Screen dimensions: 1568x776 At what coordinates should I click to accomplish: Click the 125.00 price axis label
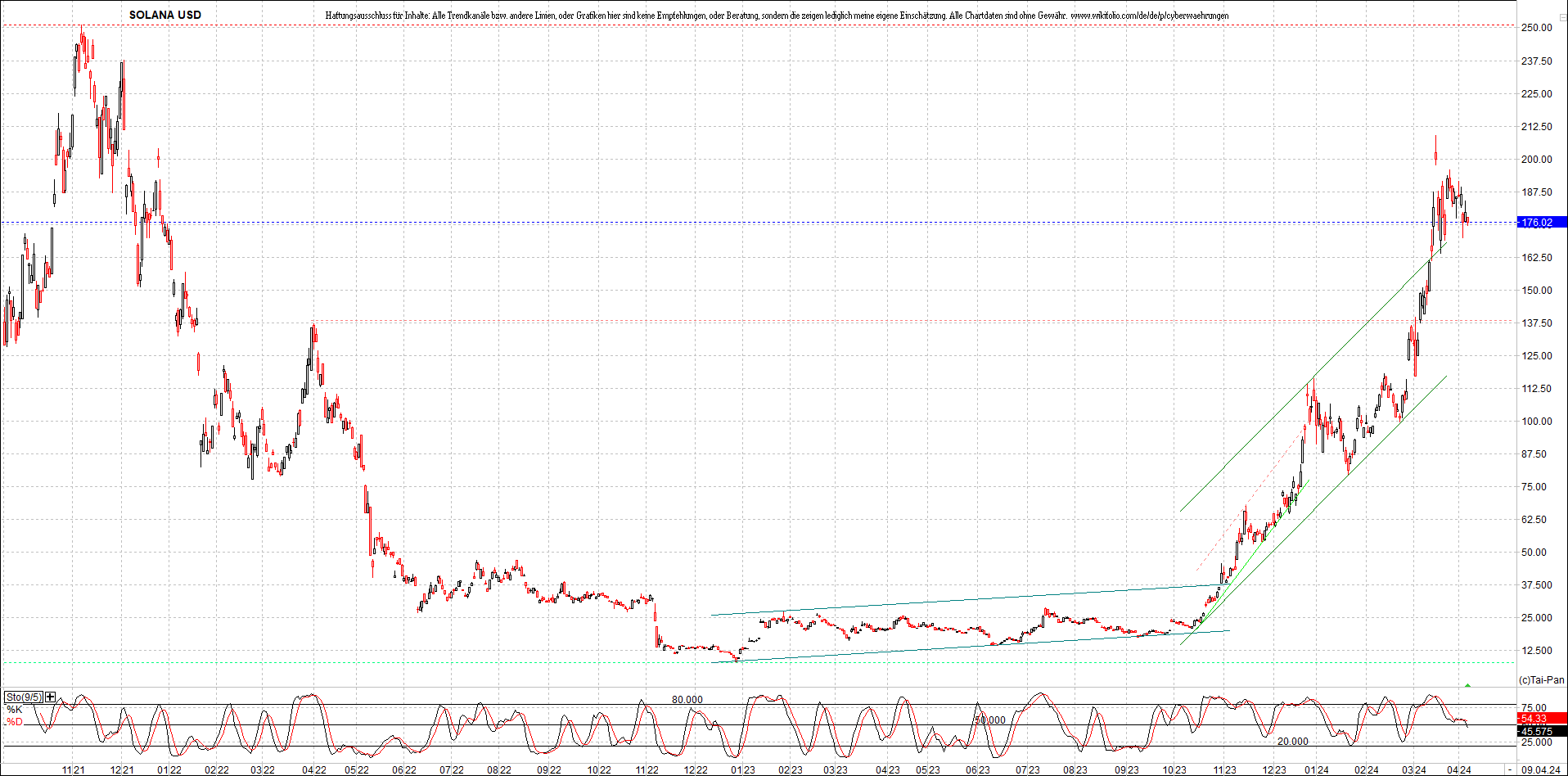[x=1536, y=356]
